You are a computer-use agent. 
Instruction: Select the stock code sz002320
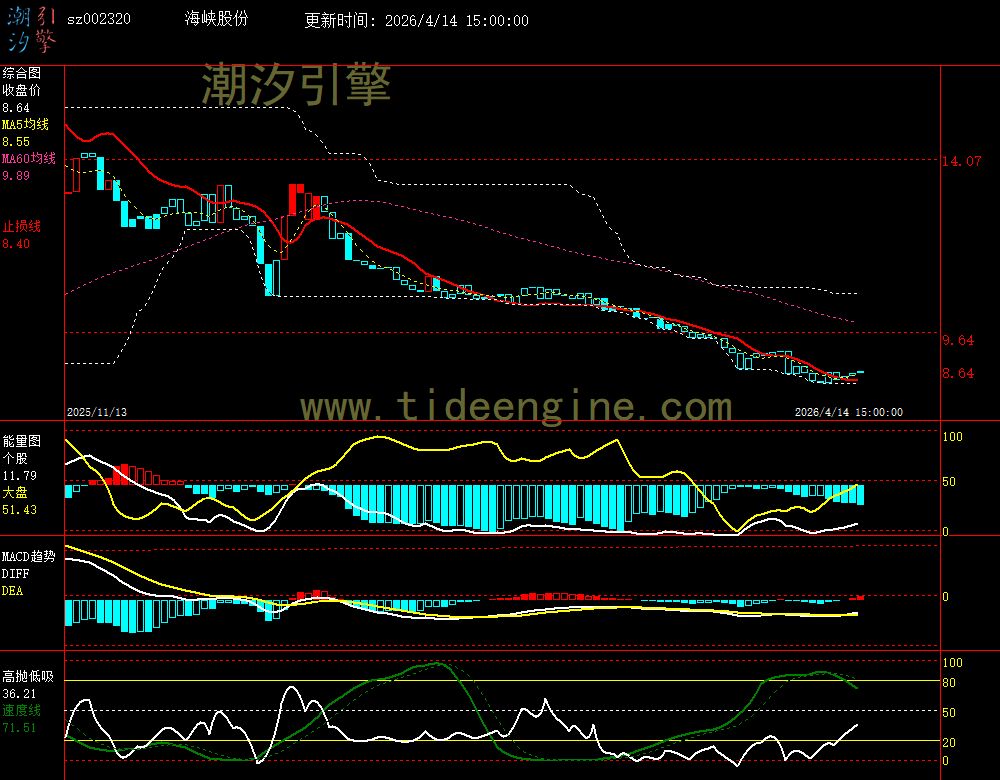(x=98, y=20)
